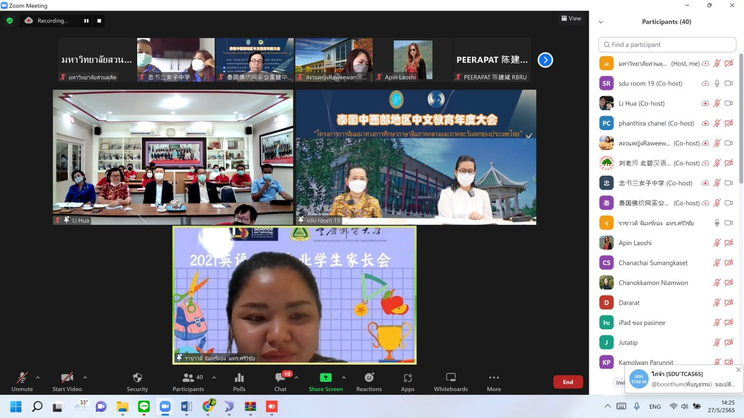Open the View layout menu
Screen dimensions: 744x418
click(571, 18)
